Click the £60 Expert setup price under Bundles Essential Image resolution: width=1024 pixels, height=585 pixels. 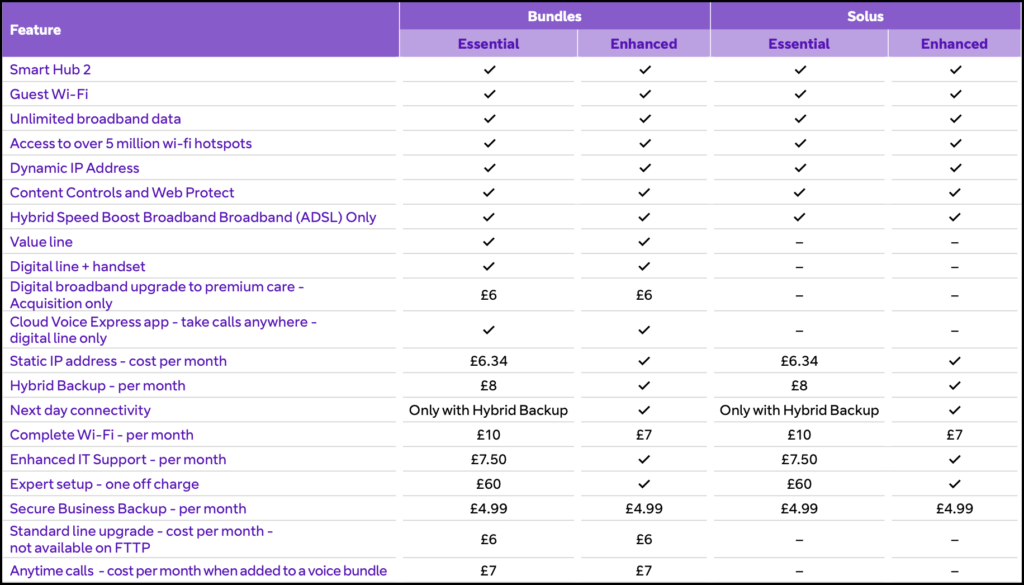click(489, 484)
